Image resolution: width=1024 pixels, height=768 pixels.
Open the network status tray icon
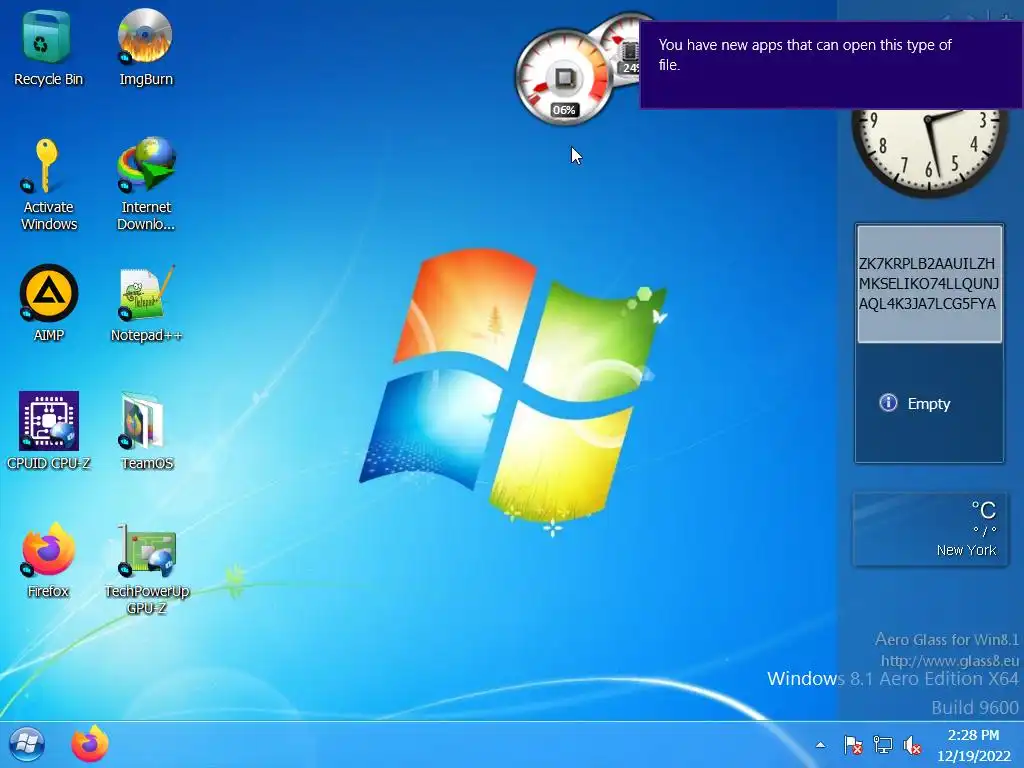[882, 745]
